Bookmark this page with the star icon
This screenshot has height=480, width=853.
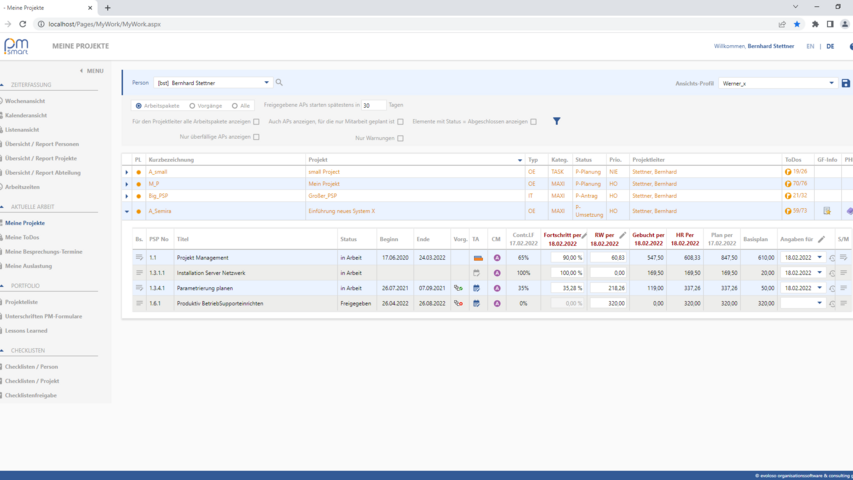797,24
